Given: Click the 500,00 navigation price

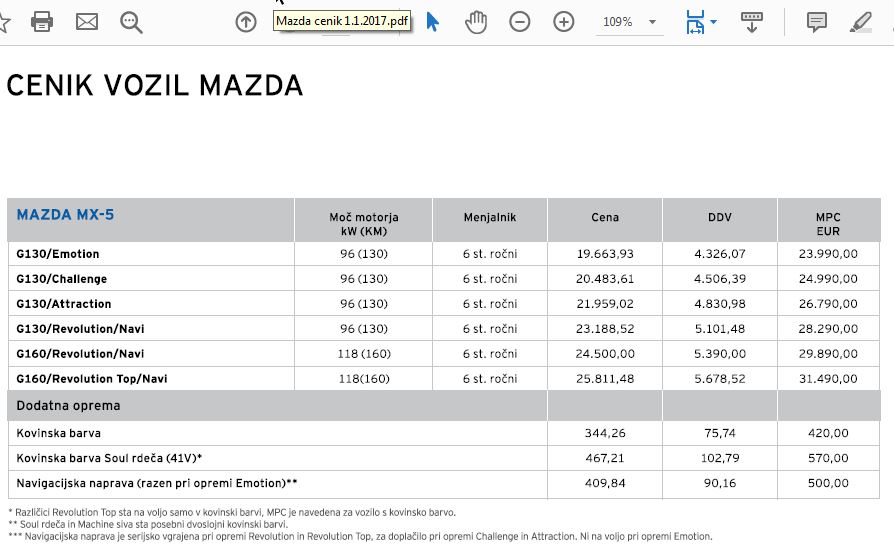Looking at the screenshot, I should pyautogui.click(x=828, y=483).
